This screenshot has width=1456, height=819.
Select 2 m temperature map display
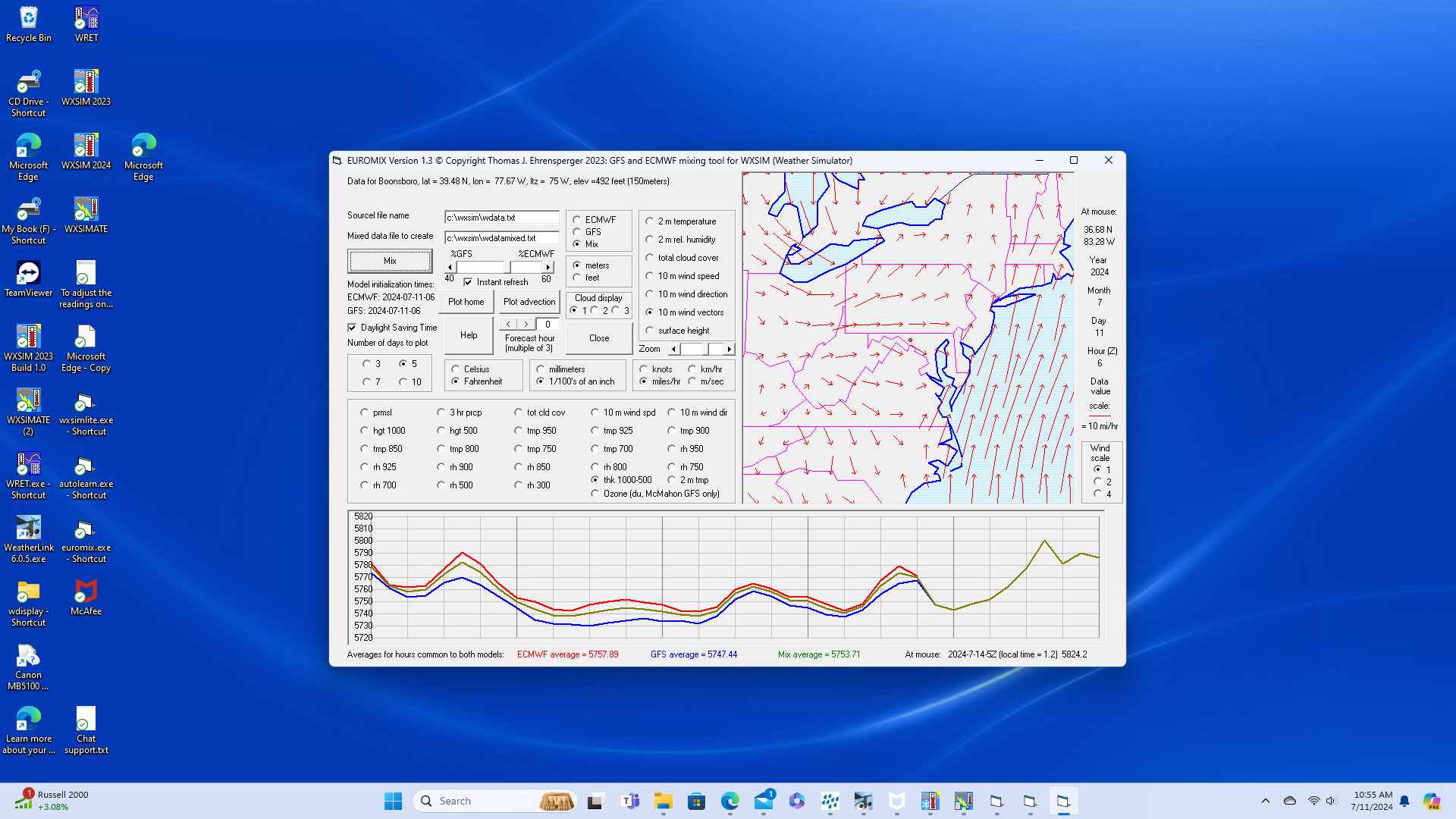click(x=650, y=221)
